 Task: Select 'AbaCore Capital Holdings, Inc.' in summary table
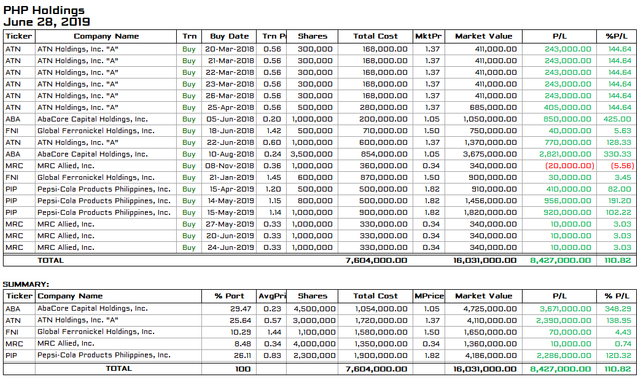92,309
